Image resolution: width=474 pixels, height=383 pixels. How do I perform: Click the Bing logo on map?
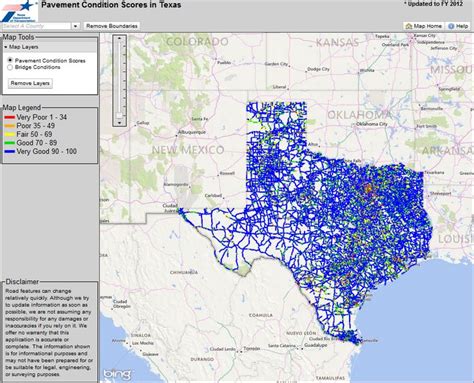(x=117, y=375)
